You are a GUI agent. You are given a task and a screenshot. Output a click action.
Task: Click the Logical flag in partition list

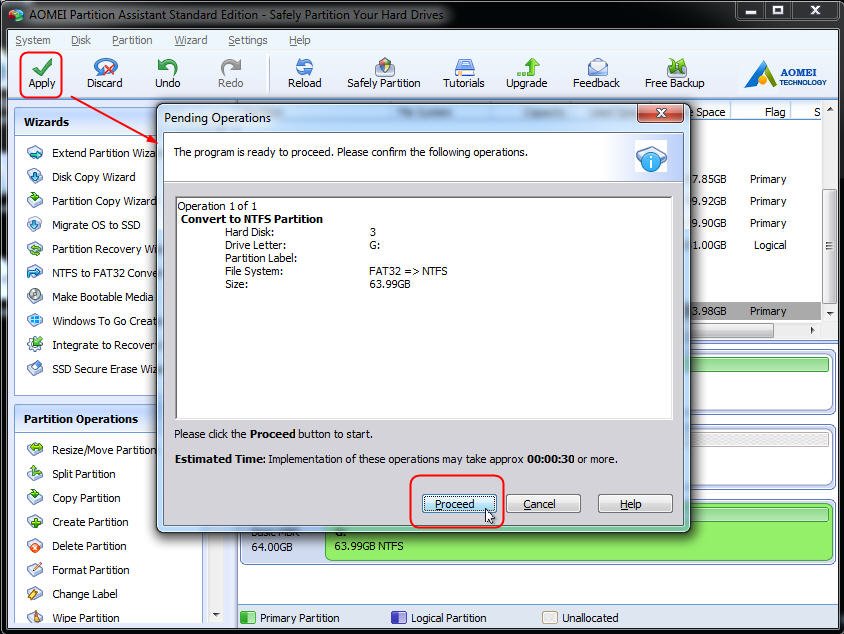(x=770, y=245)
